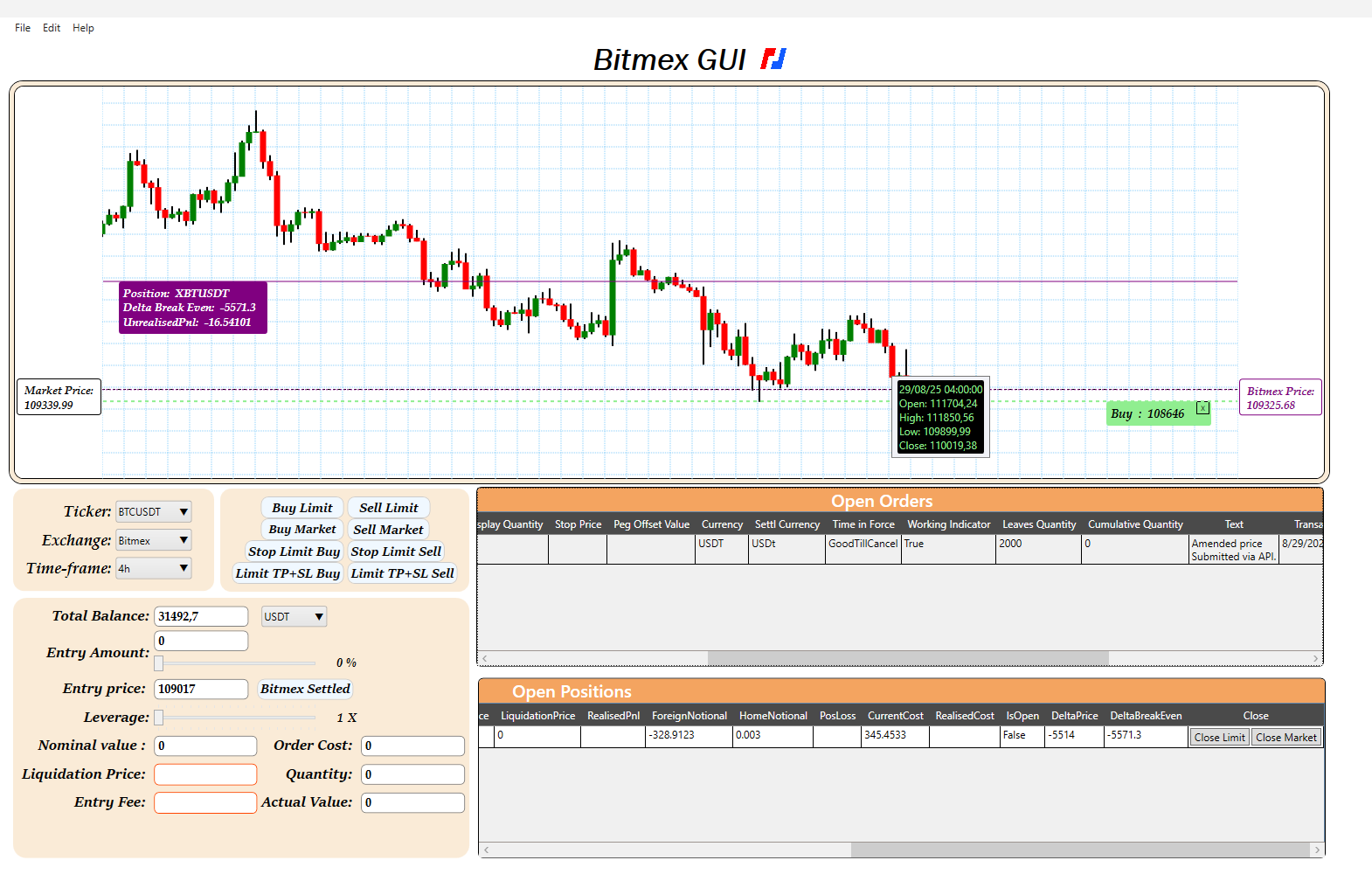The width and height of the screenshot is (1372, 895).
Task: Click the DeltaBreakEven column header
Action: click(x=1146, y=716)
